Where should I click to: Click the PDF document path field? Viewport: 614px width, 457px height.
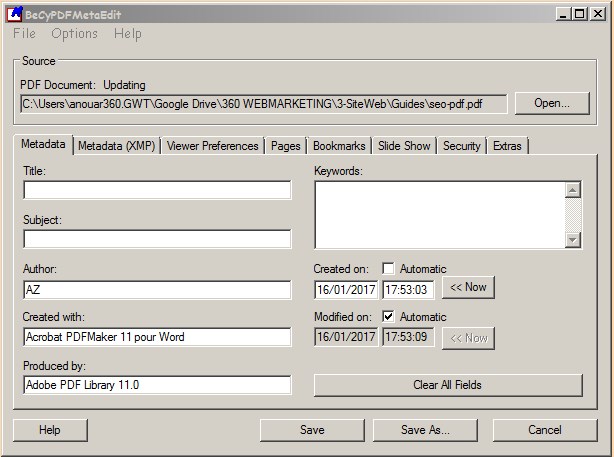click(264, 104)
